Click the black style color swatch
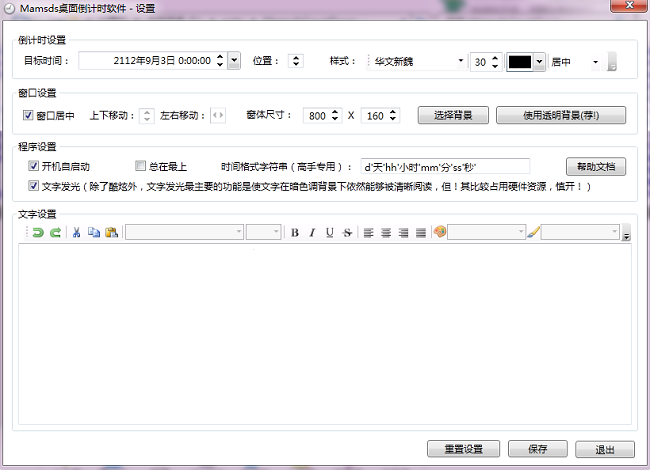 (520, 62)
